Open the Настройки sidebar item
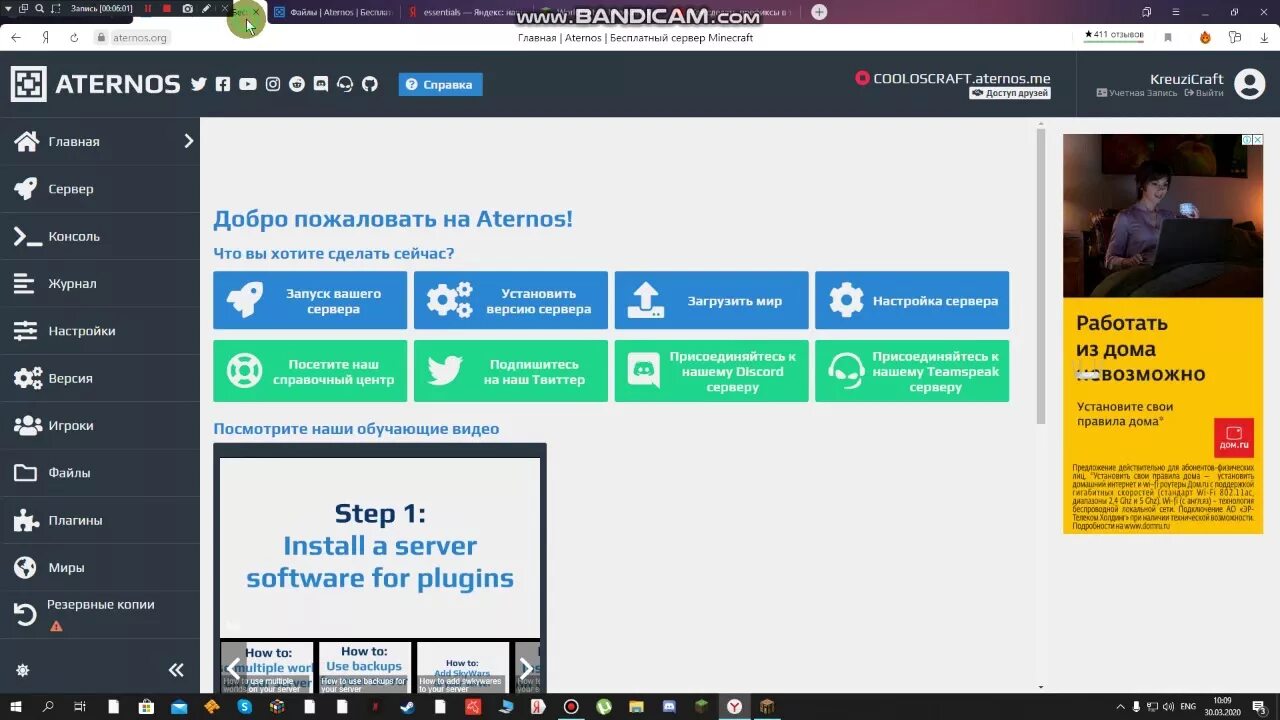This screenshot has width=1280, height=720. (x=100, y=331)
